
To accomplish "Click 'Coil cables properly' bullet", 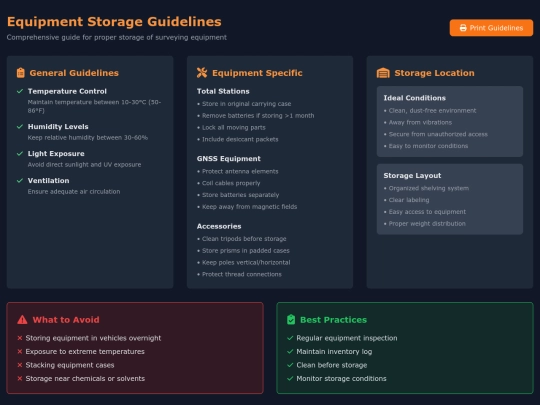I will click(x=229, y=183).
